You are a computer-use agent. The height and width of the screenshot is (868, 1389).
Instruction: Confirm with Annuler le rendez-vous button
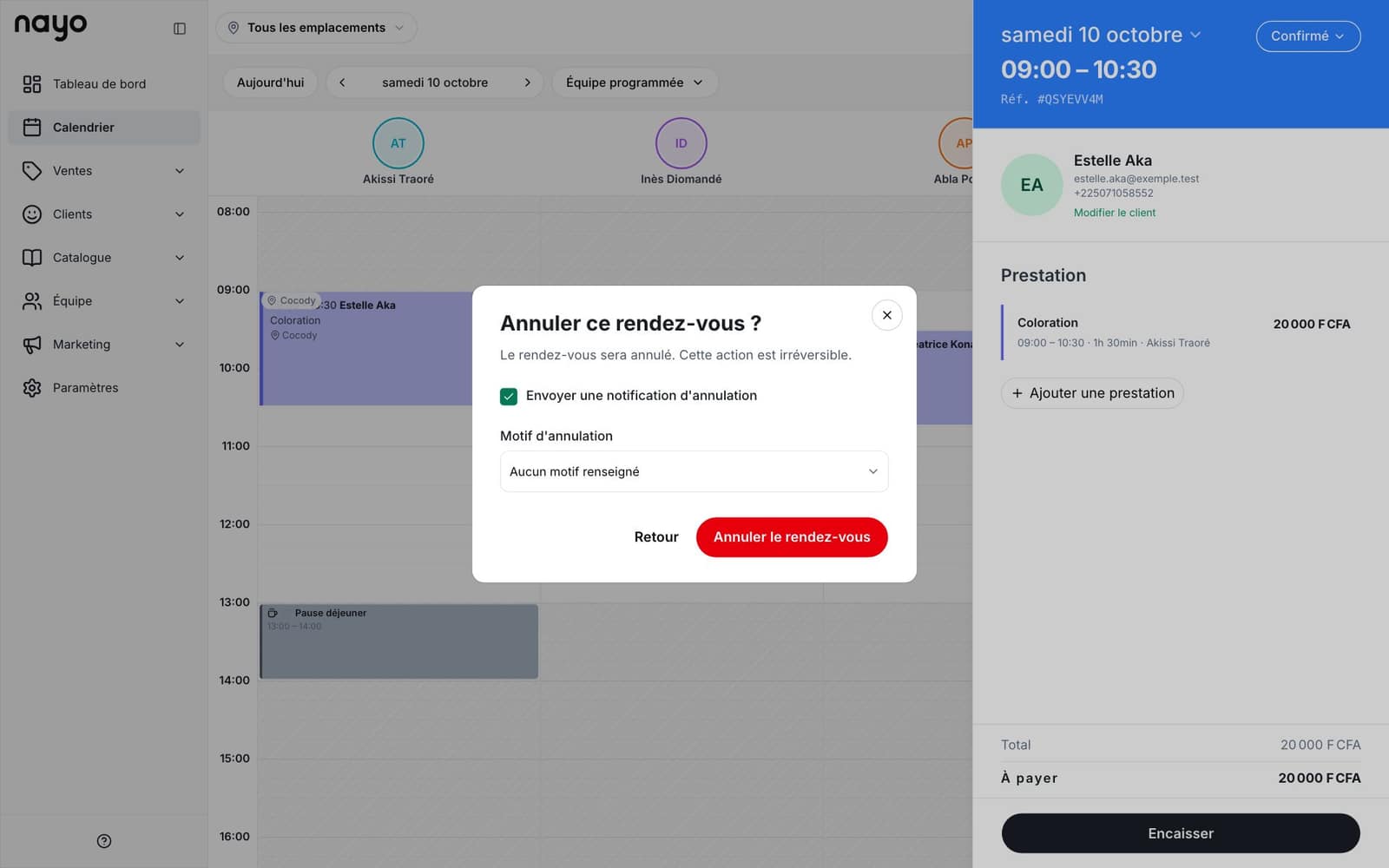pyautogui.click(x=792, y=537)
